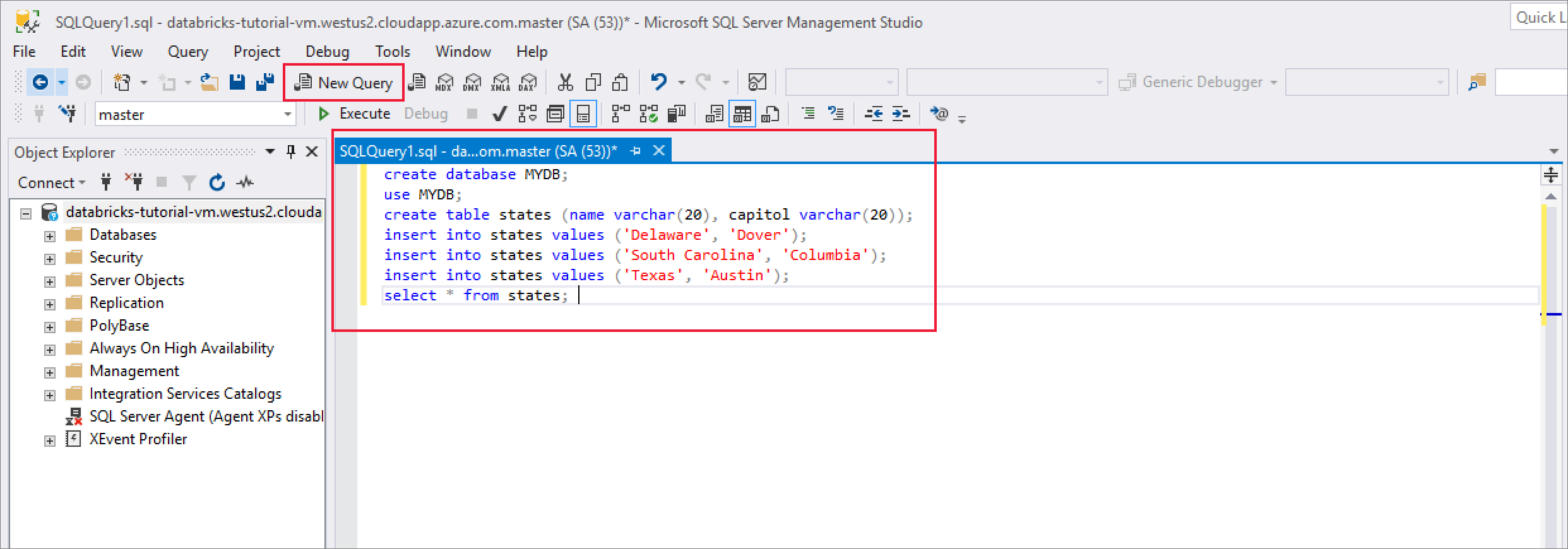Click the Open File folder icon
The width and height of the screenshot is (1568, 549).
tap(209, 82)
